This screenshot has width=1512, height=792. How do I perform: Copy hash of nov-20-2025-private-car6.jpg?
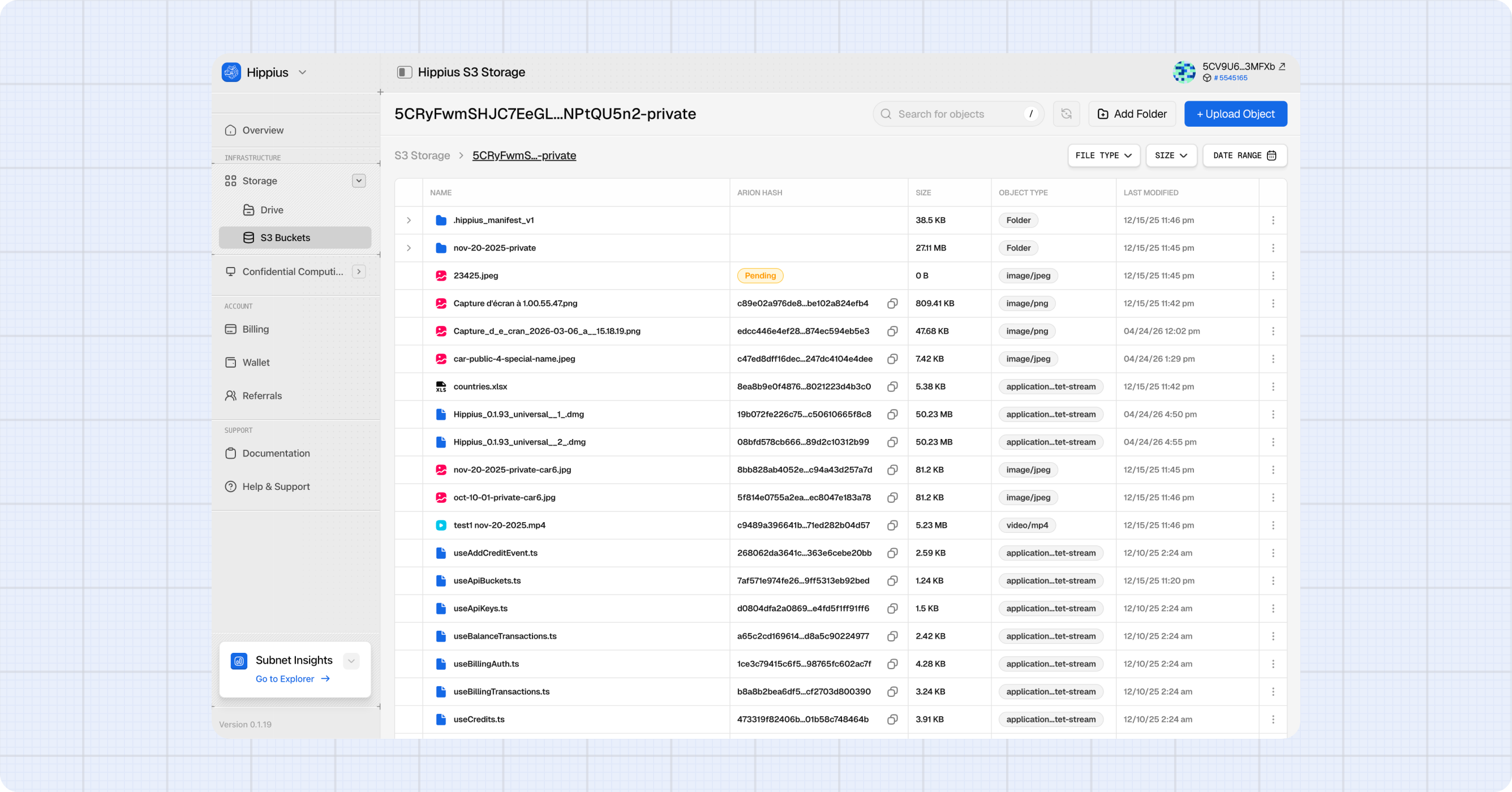(892, 470)
